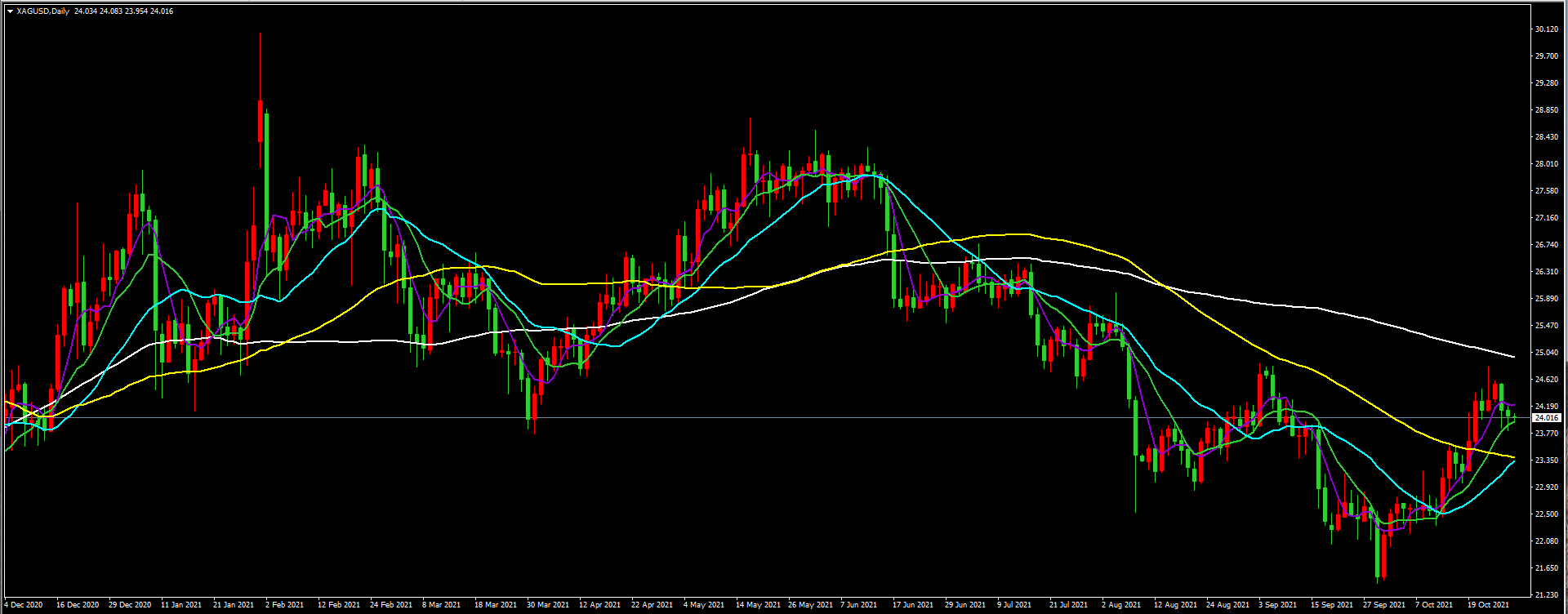Viewport: 1568px width, 614px height.
Task: Click the 21.650 price axis label
Action: [x=1545, y=568]
